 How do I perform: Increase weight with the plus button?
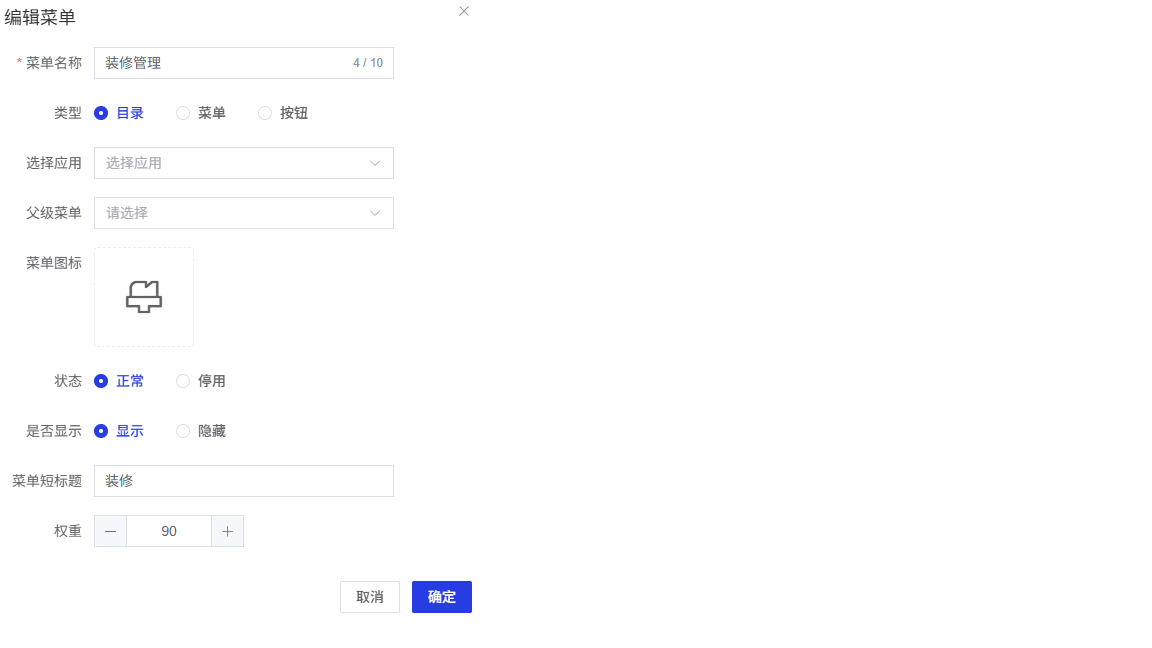pos(227,531)
